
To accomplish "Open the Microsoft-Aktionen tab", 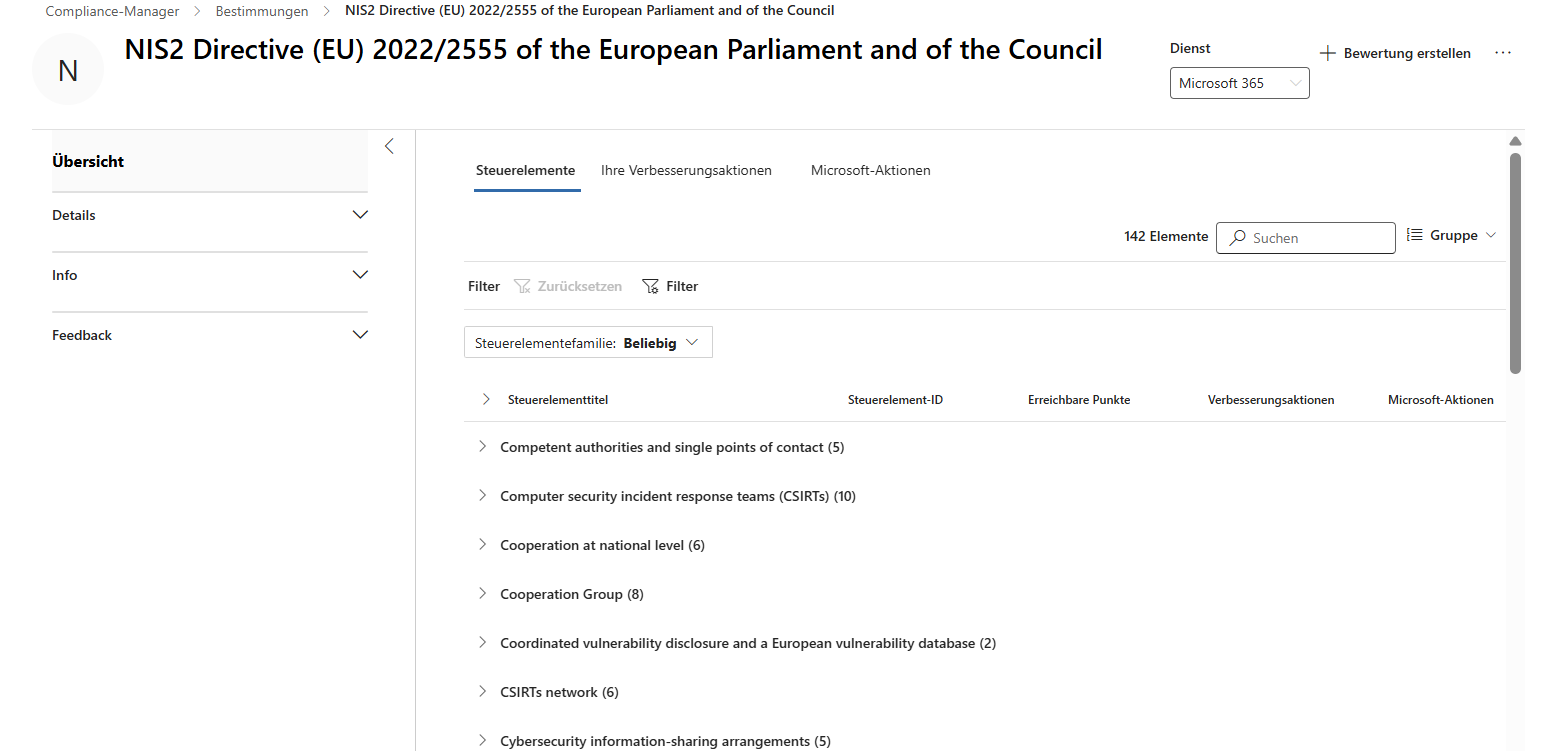I will (x=870, y=170).
